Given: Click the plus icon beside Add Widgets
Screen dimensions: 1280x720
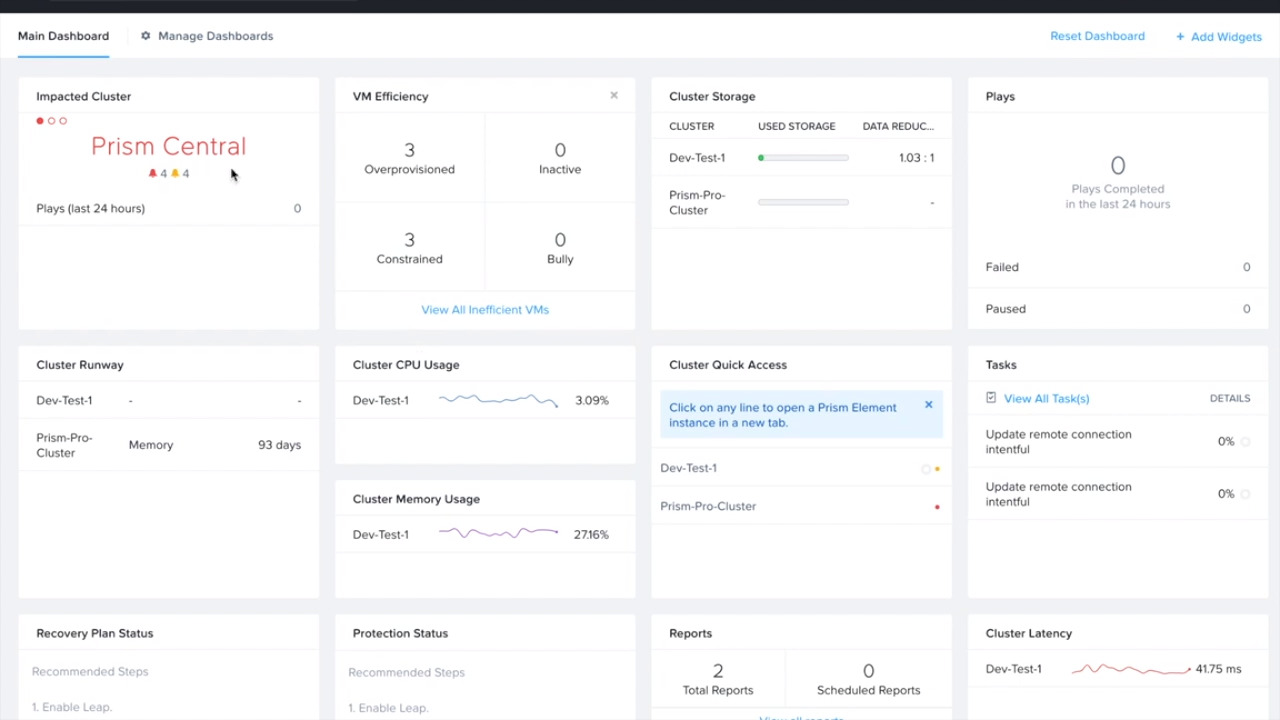Looking at the screenshot, I should pos(1180,37).
